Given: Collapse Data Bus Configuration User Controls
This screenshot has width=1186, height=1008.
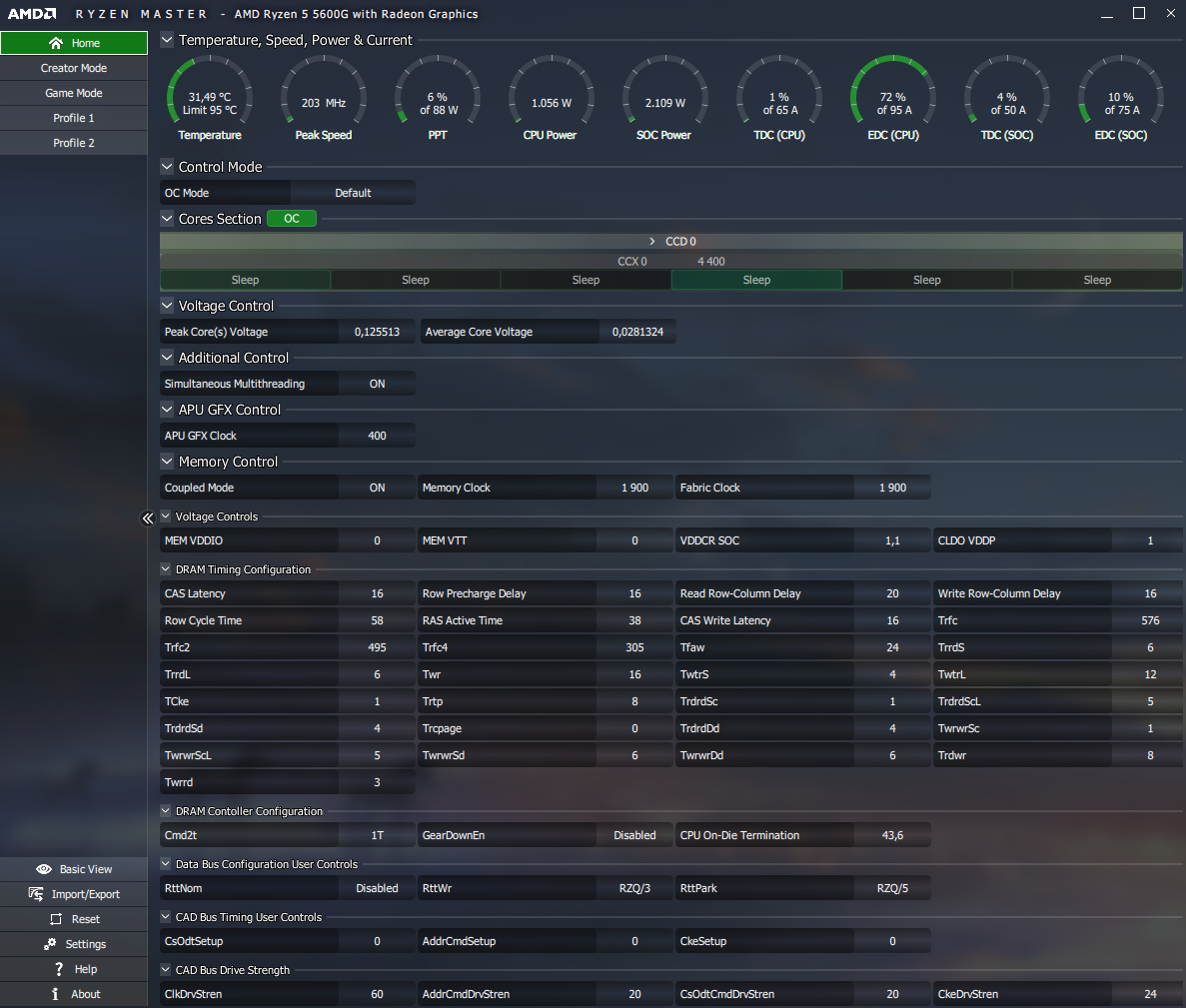Looking at the screenshot, I should coord(166,863).
